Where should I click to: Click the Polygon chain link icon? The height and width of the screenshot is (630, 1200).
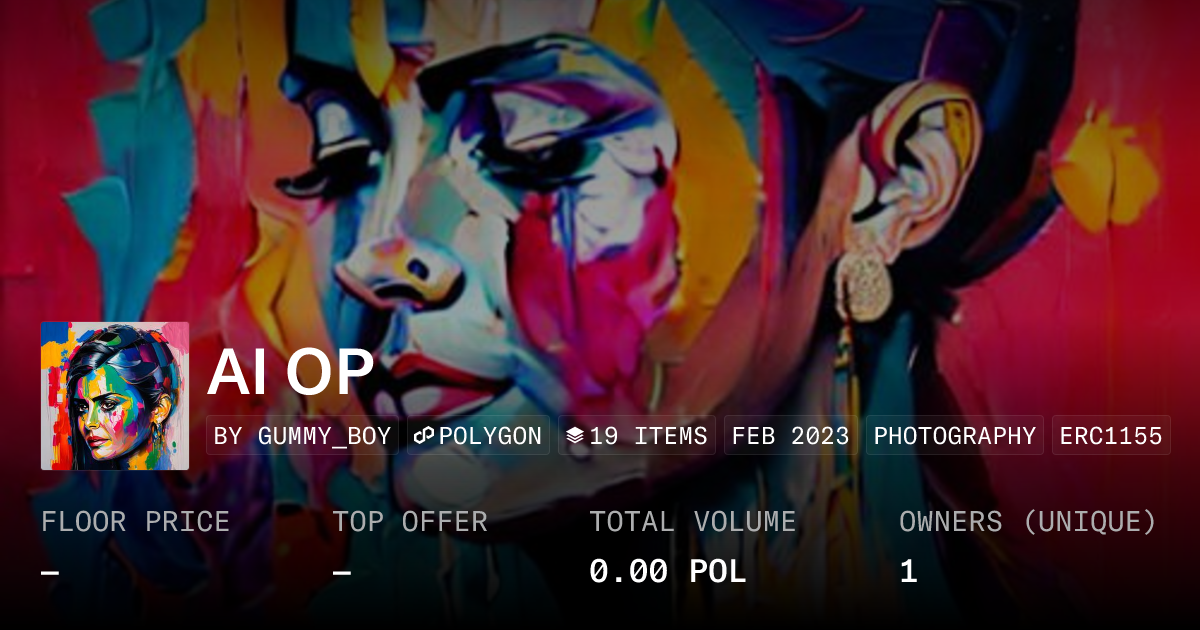click(x=422, y=436)
